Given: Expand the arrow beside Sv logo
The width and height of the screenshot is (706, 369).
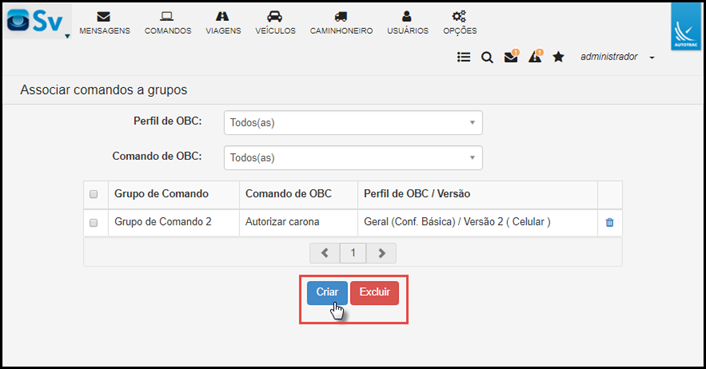Looking at the screenshot, I should coord(67,36).
